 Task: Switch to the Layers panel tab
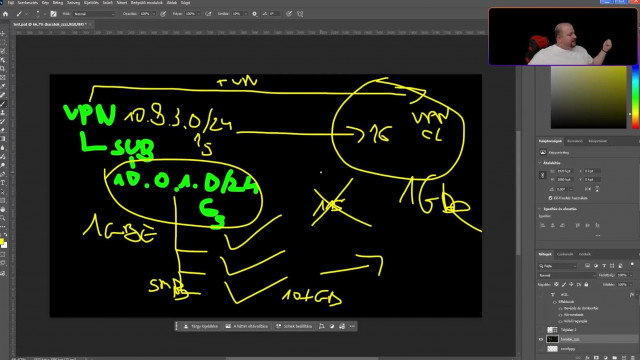pos(545,254)
